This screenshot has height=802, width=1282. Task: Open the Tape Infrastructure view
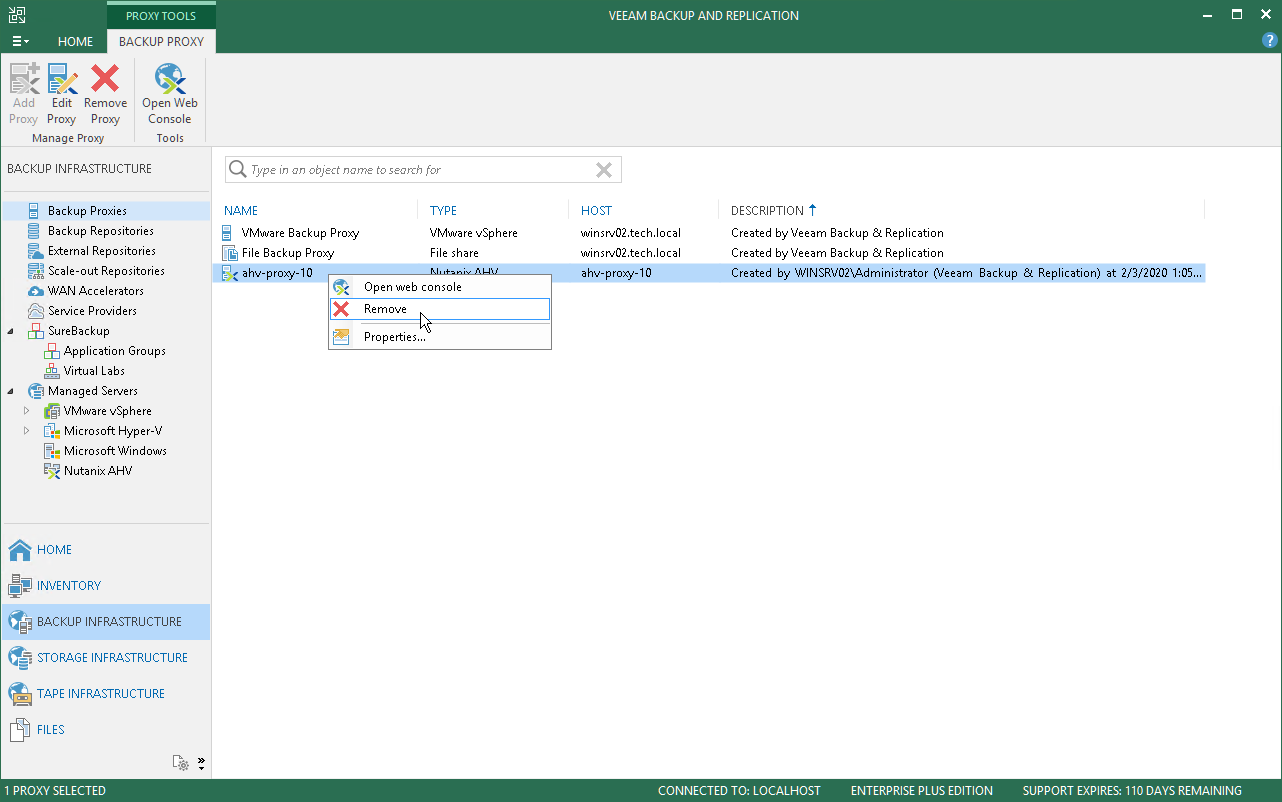(106, 694)
